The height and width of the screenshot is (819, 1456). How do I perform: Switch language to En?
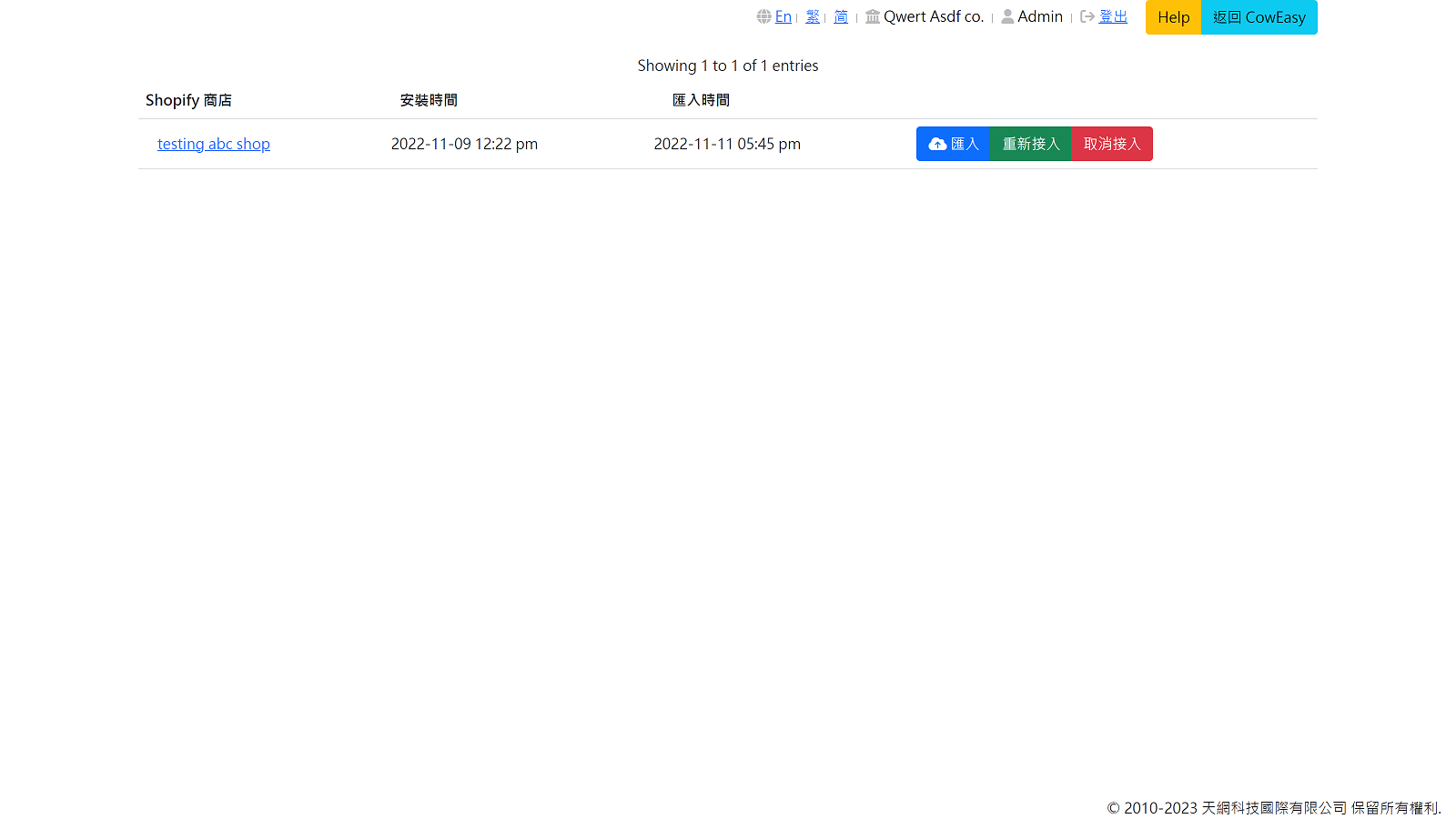point(784,16)
